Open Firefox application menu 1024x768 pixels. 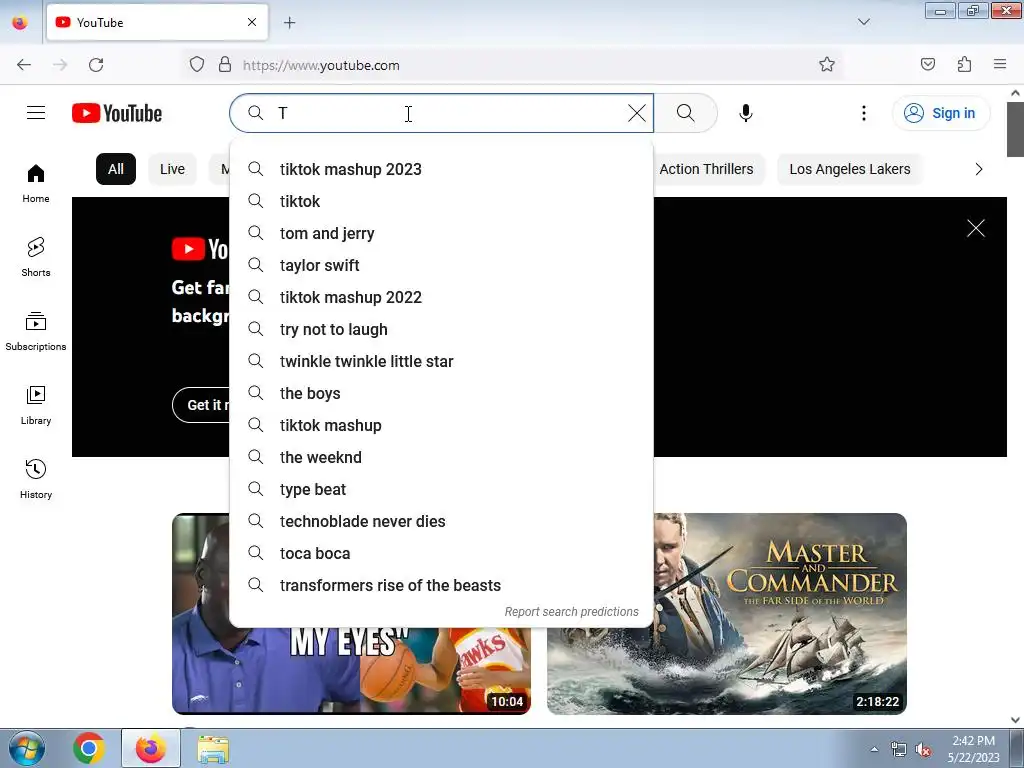coord(1000,65)
